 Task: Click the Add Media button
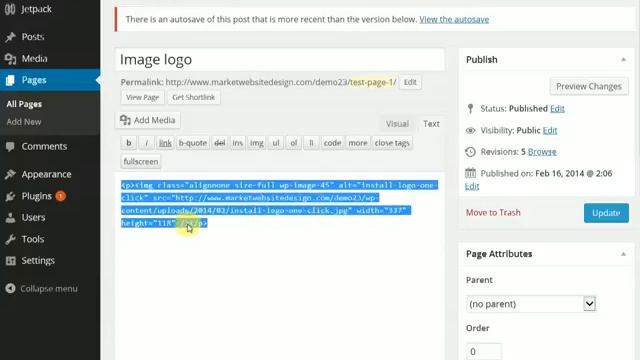point(148,120)
